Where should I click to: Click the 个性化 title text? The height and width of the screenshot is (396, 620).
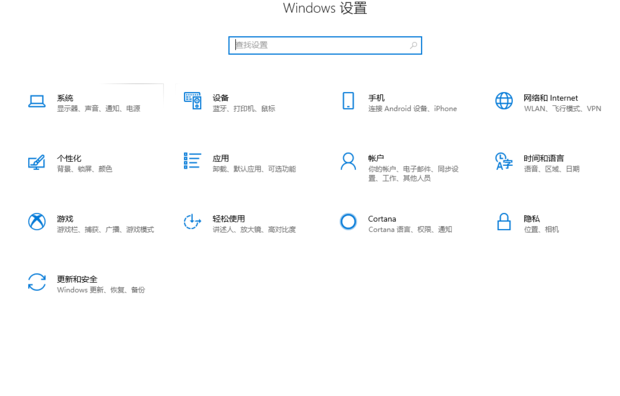click(69, 158)
